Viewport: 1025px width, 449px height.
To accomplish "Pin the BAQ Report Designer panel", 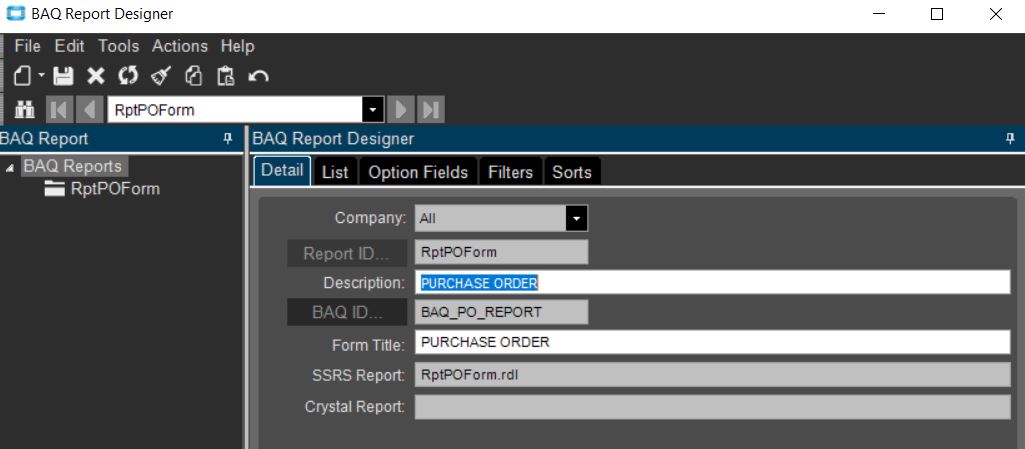I will (1010, 139).
